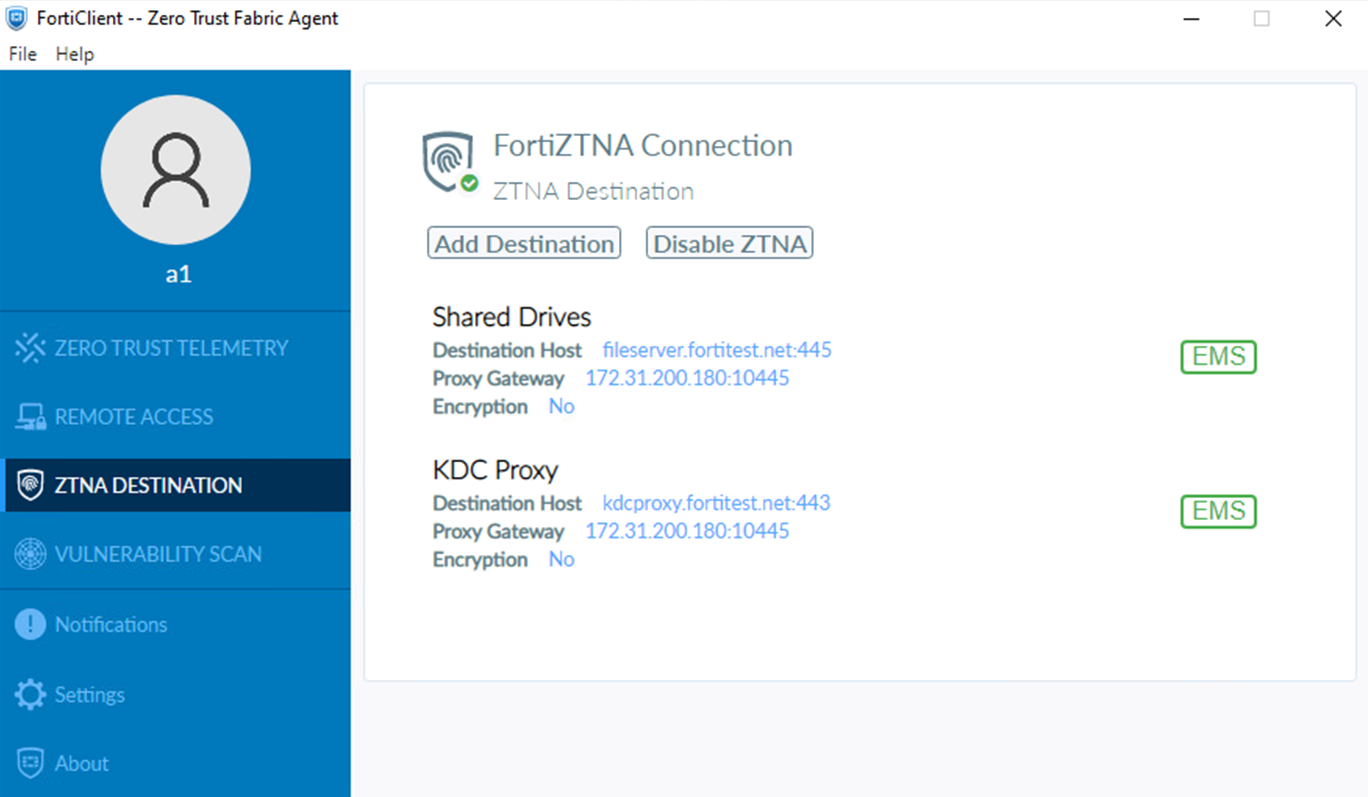The image size is (1368, 797).
Task: Click the EMS tag next to Shared Drives
Action: click(1218, 356)
